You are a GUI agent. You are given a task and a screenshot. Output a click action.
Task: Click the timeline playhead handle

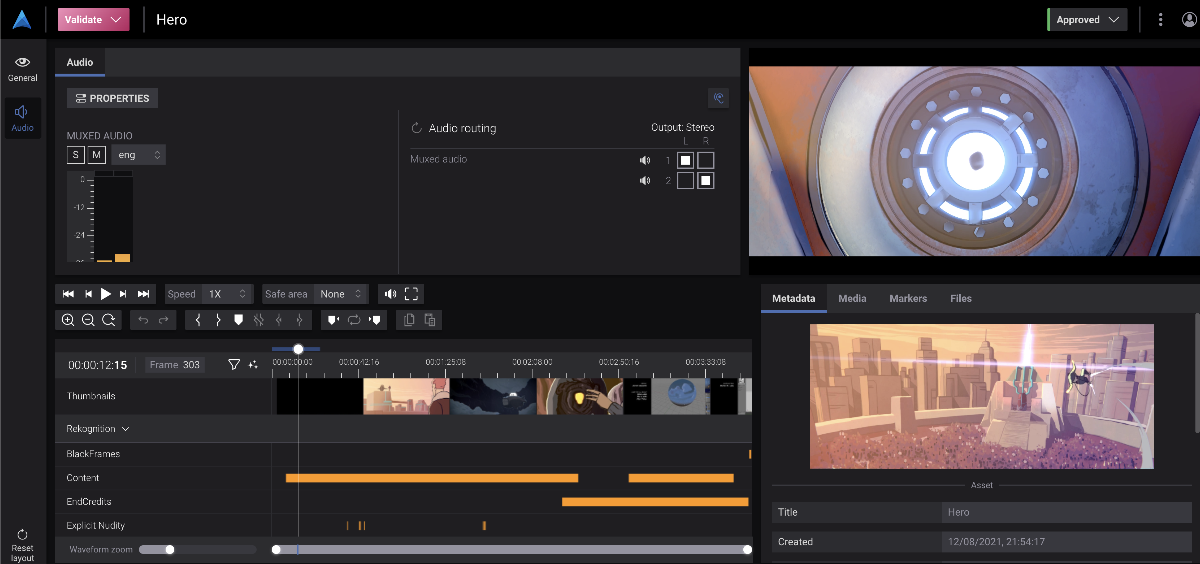(298, 349)
